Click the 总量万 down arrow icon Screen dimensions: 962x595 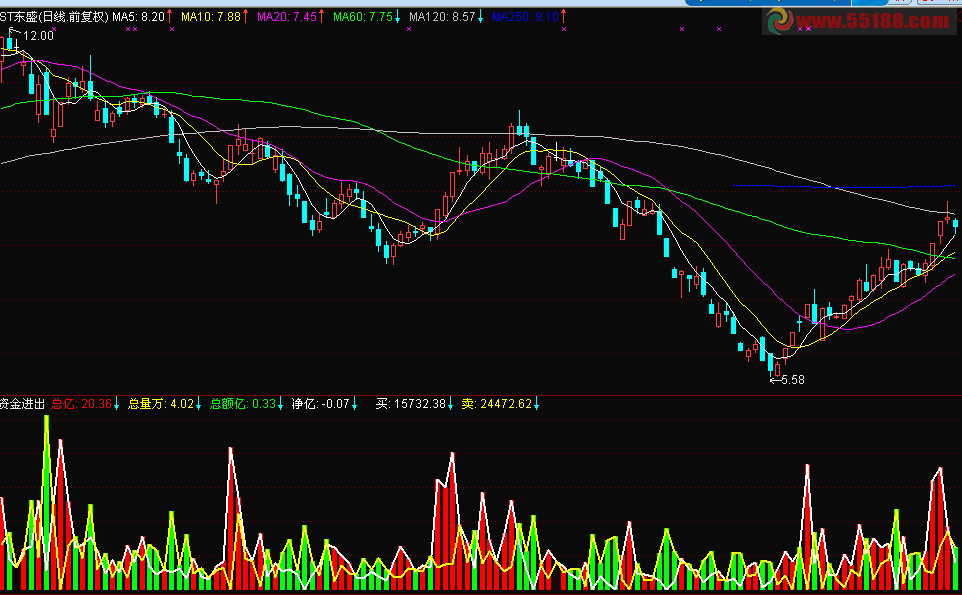[x=199, y=404]
